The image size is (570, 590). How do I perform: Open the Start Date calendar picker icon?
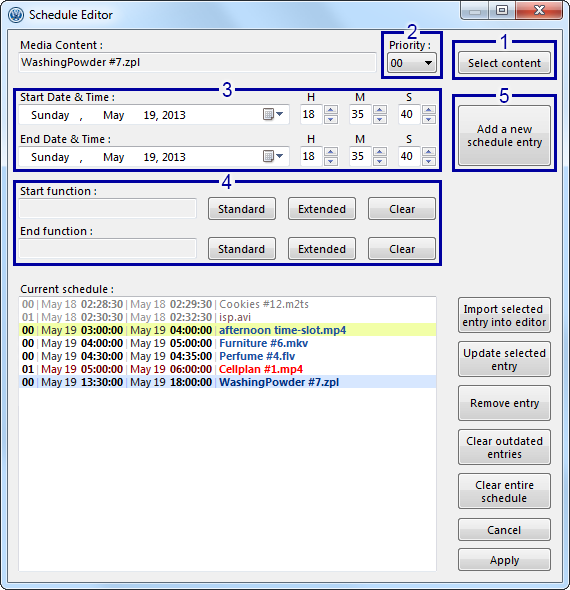pos(273,114)
